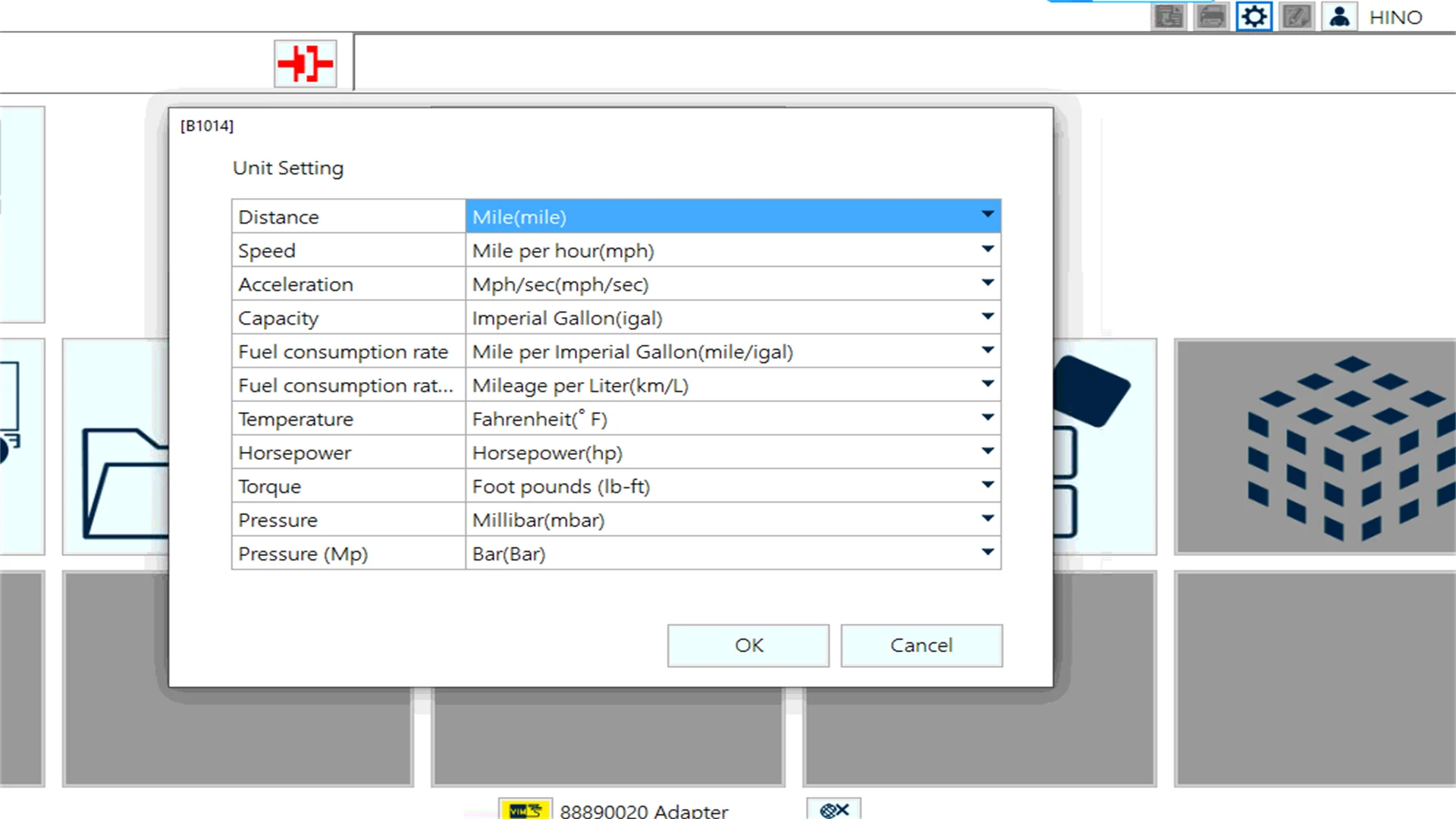Click the leftmost grey document icon in the top bar

tap(1169, 16)
